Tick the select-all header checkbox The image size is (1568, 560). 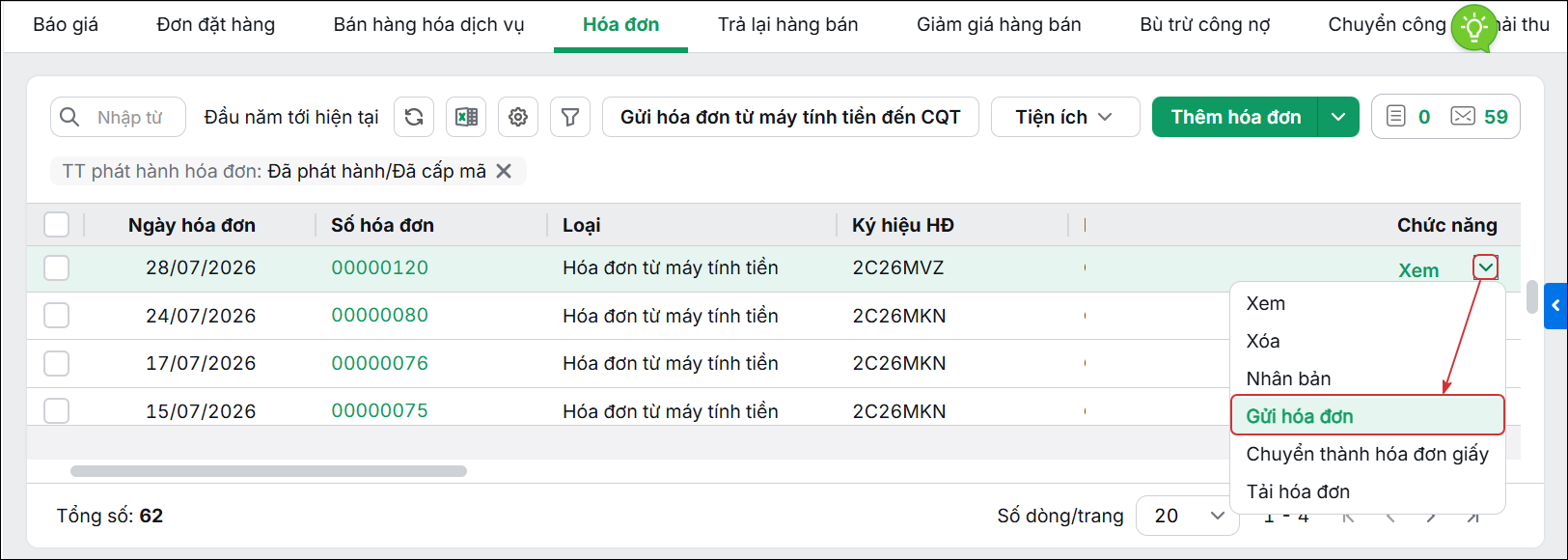(x=57, y=225)
